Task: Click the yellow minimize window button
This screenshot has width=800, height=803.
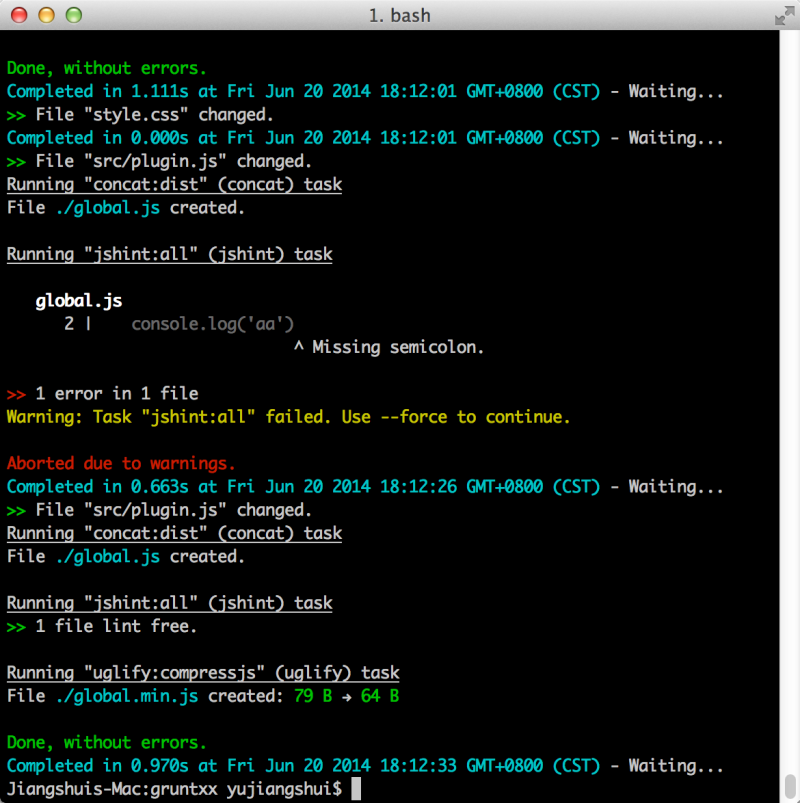Action: click(47, 15)
